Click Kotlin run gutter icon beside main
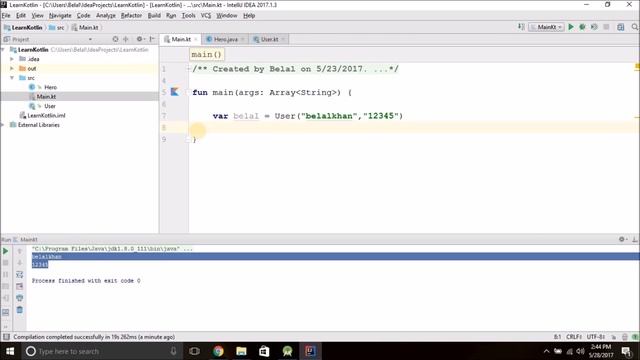 [175, 92]
